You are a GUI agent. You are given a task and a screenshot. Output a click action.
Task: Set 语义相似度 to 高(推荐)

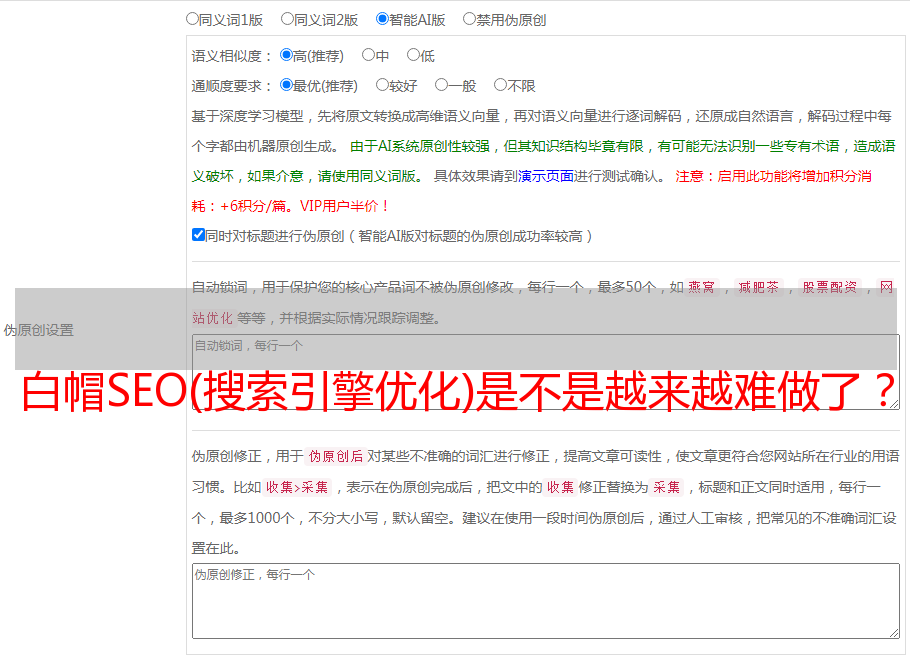[286, 55]
